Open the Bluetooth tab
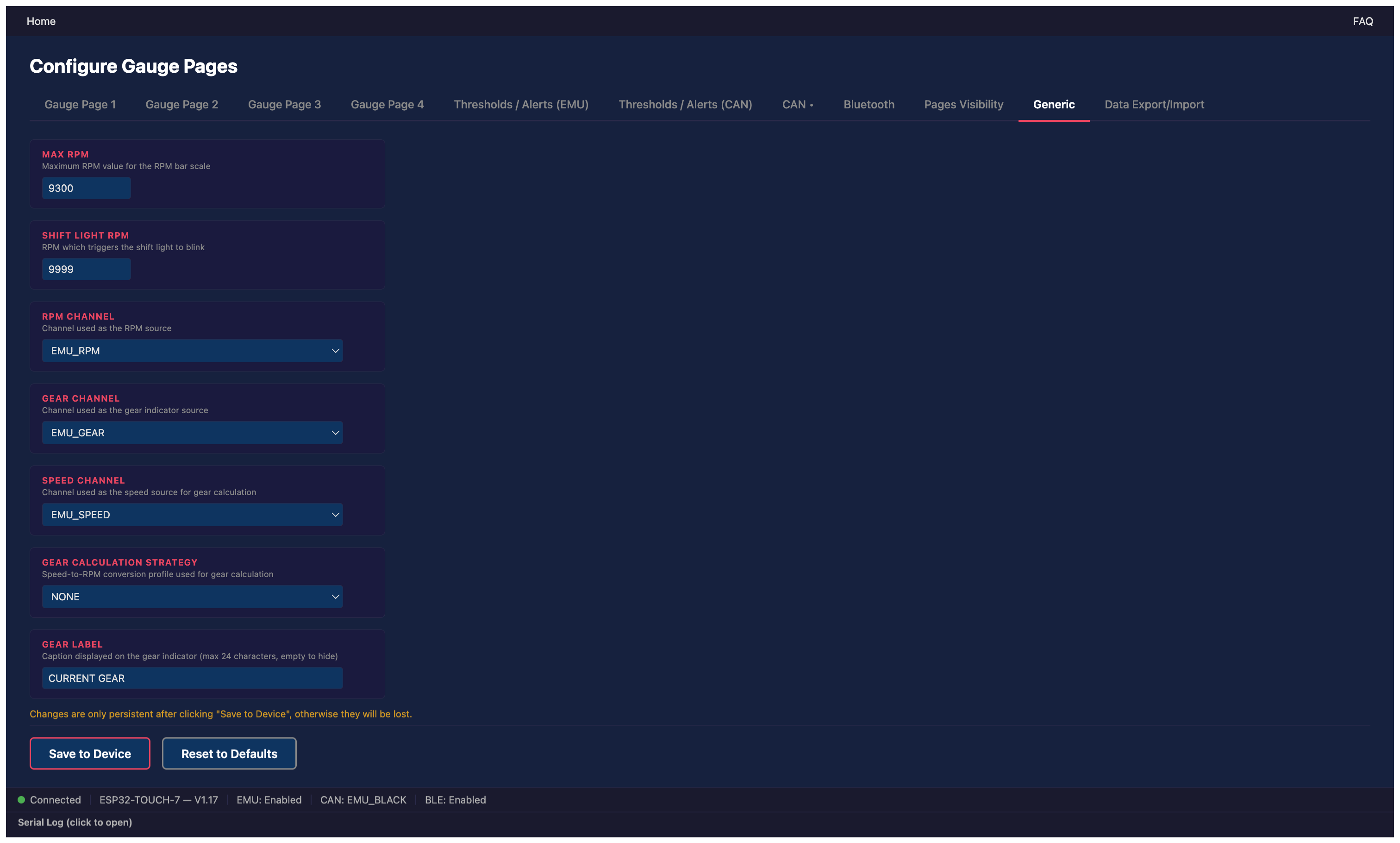 (869, 105)
